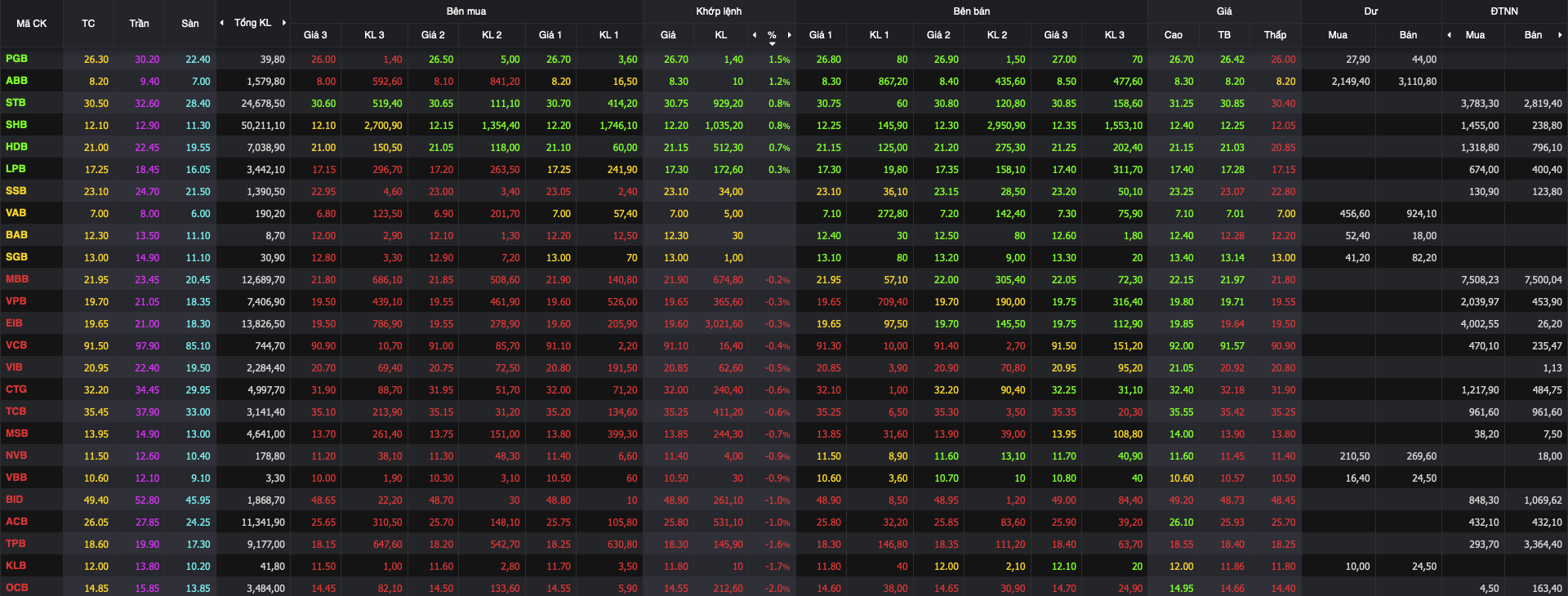
Task: Select the VBB ticker
Action: point(16,478)
